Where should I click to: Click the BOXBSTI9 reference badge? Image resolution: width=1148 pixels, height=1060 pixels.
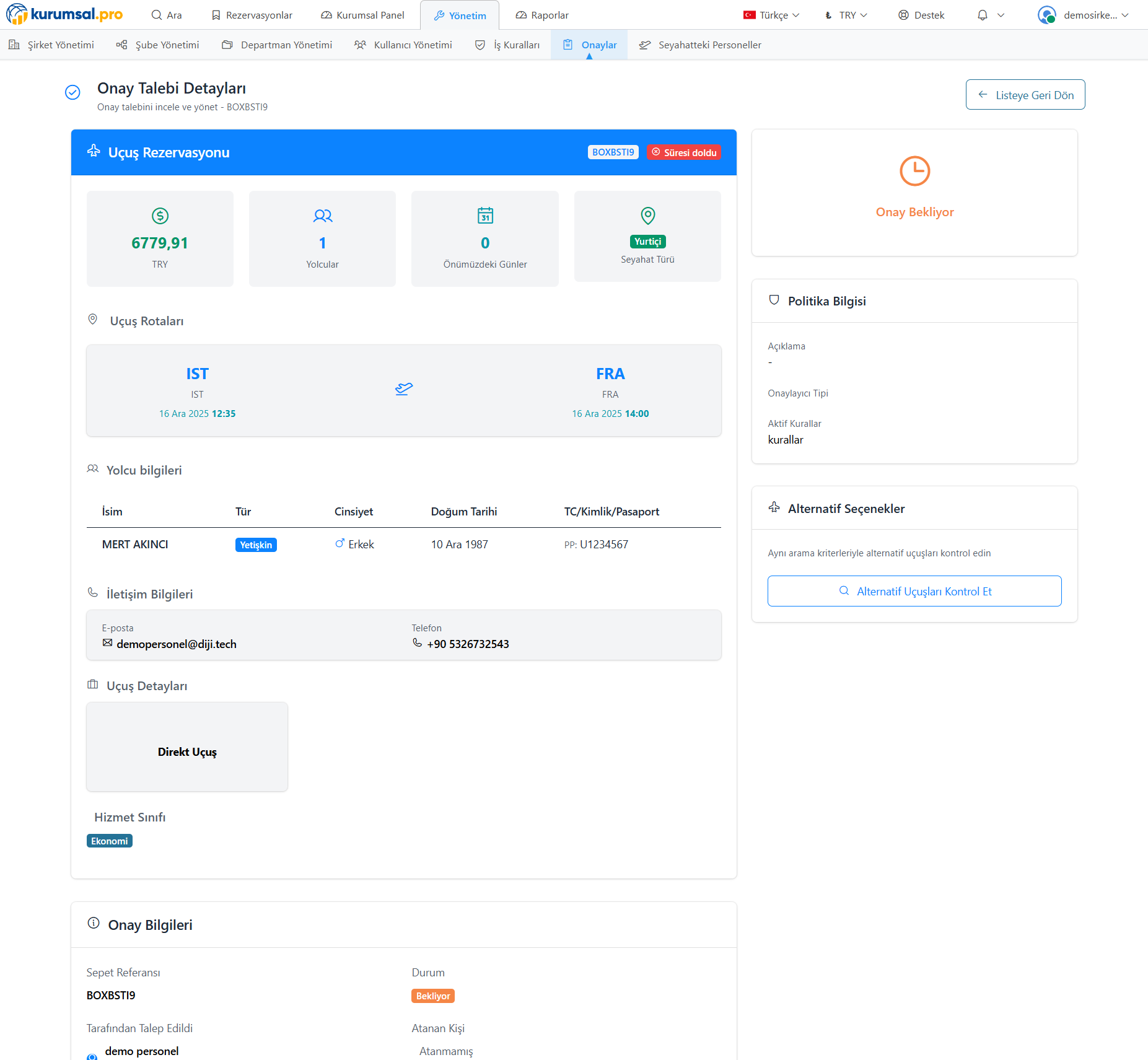pyautogui.click(x=613, y=152)
